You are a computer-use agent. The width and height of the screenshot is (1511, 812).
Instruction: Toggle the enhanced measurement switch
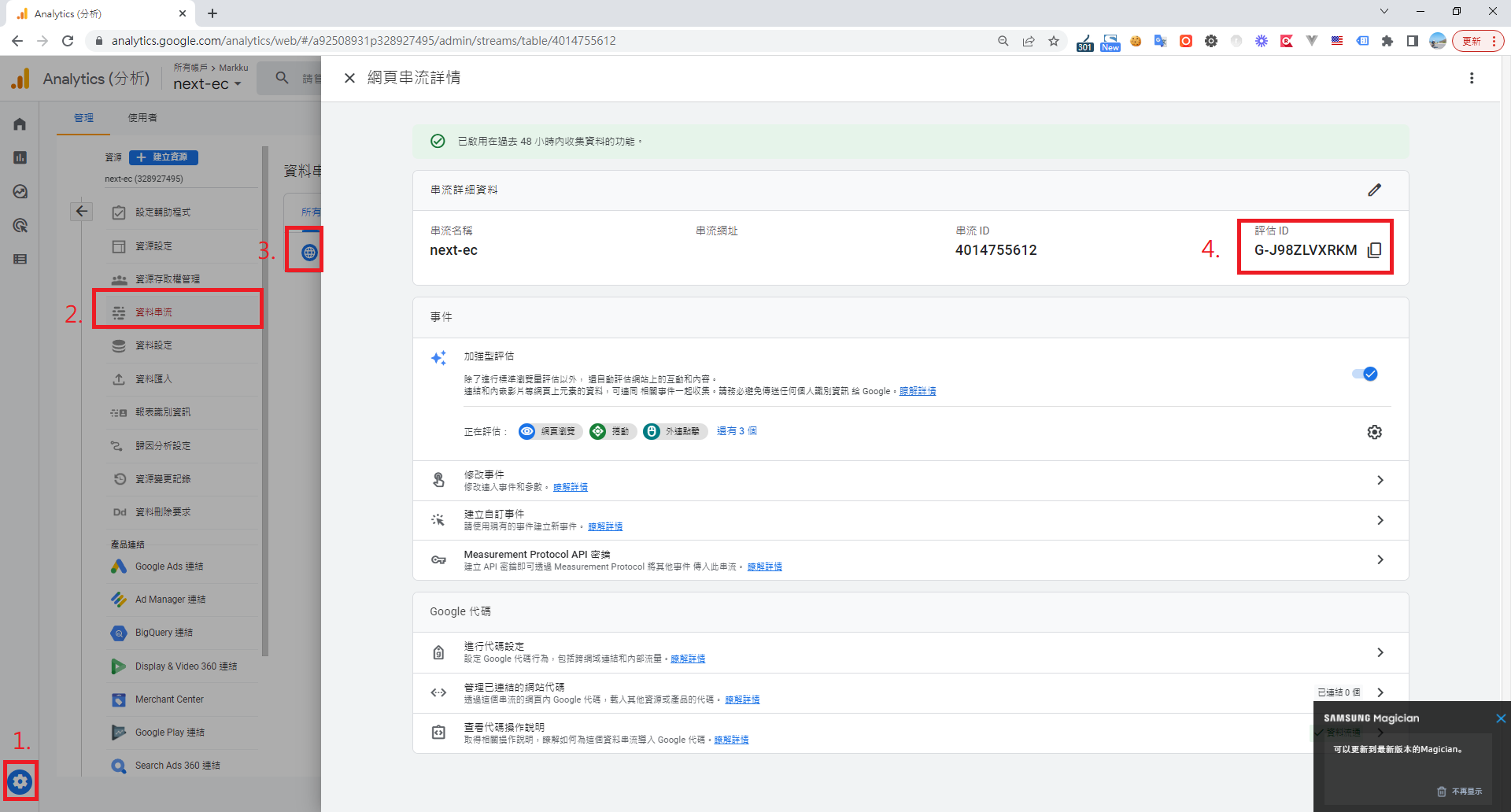1365,374
